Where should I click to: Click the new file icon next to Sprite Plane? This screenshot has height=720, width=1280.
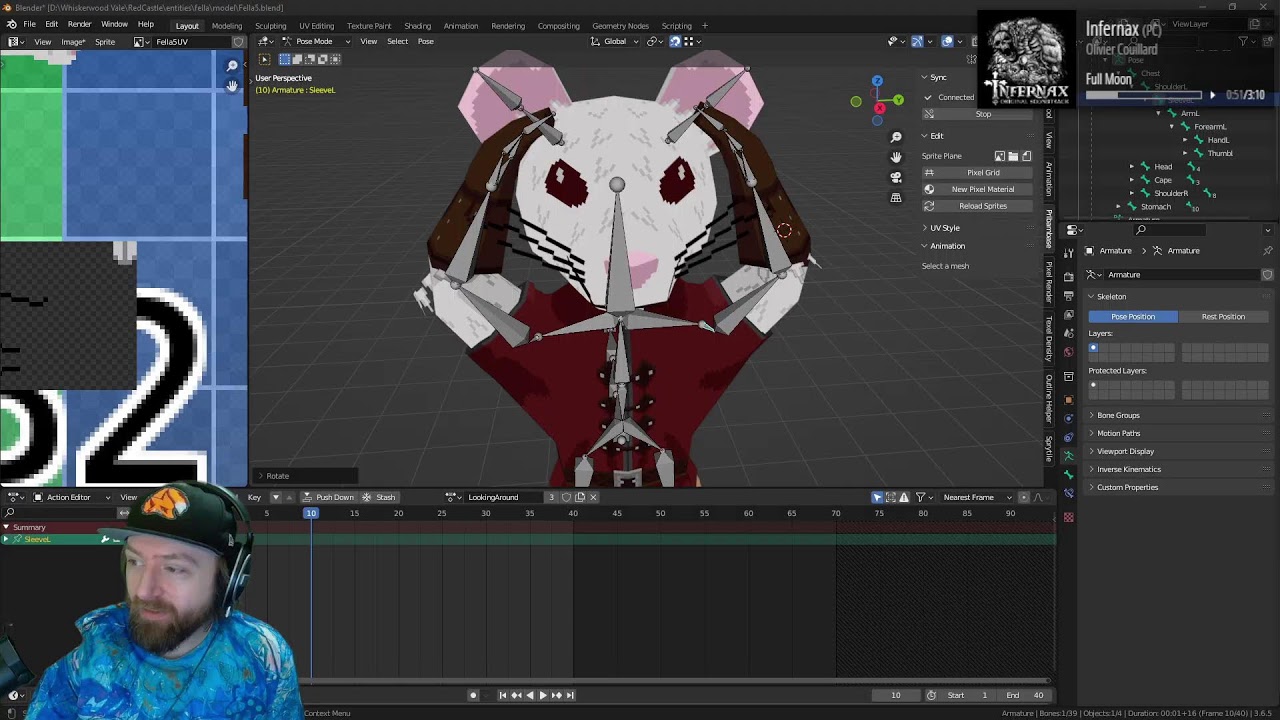(1026, 156)
